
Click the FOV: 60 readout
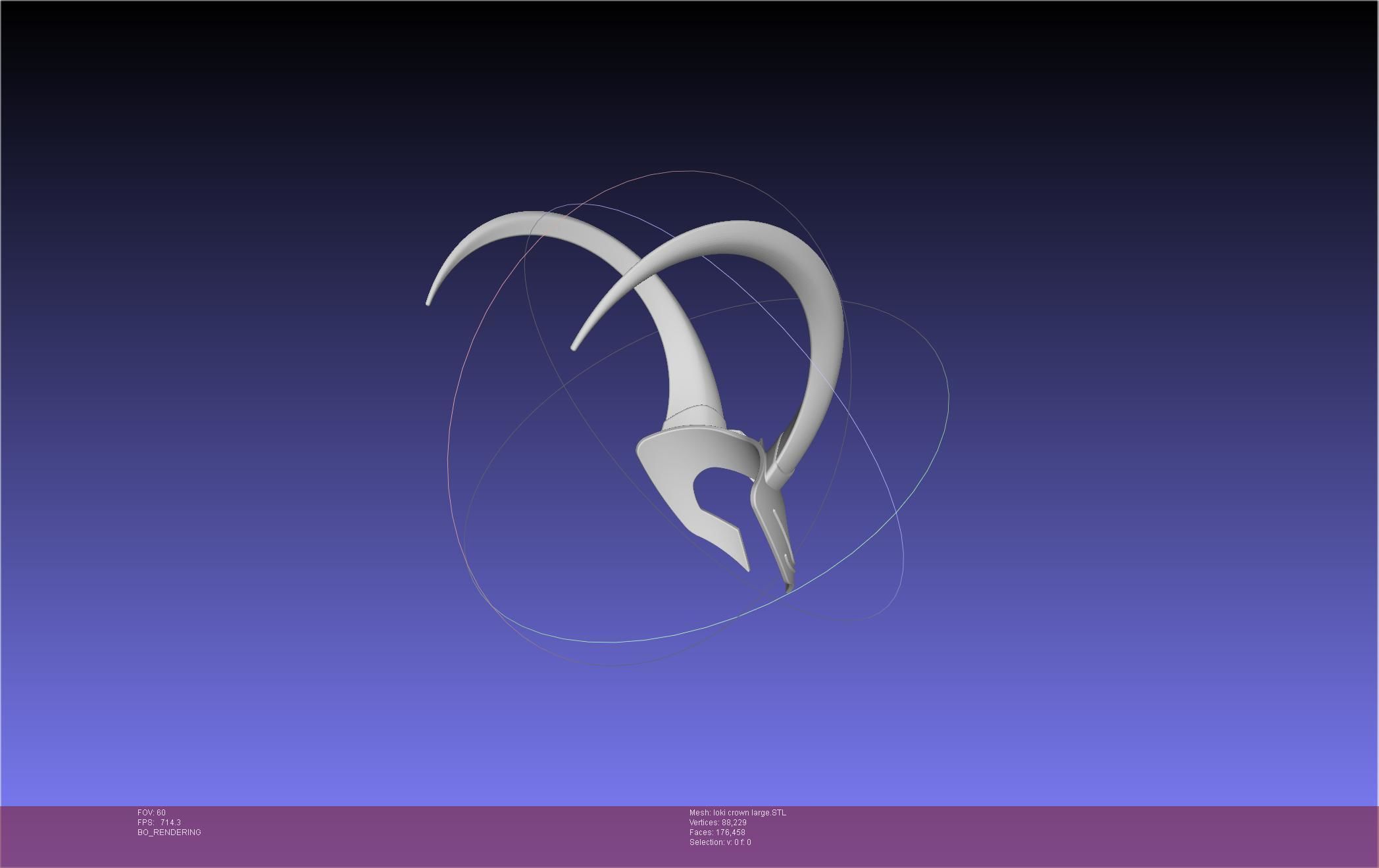pyautogui.click(x=151, y=813)
